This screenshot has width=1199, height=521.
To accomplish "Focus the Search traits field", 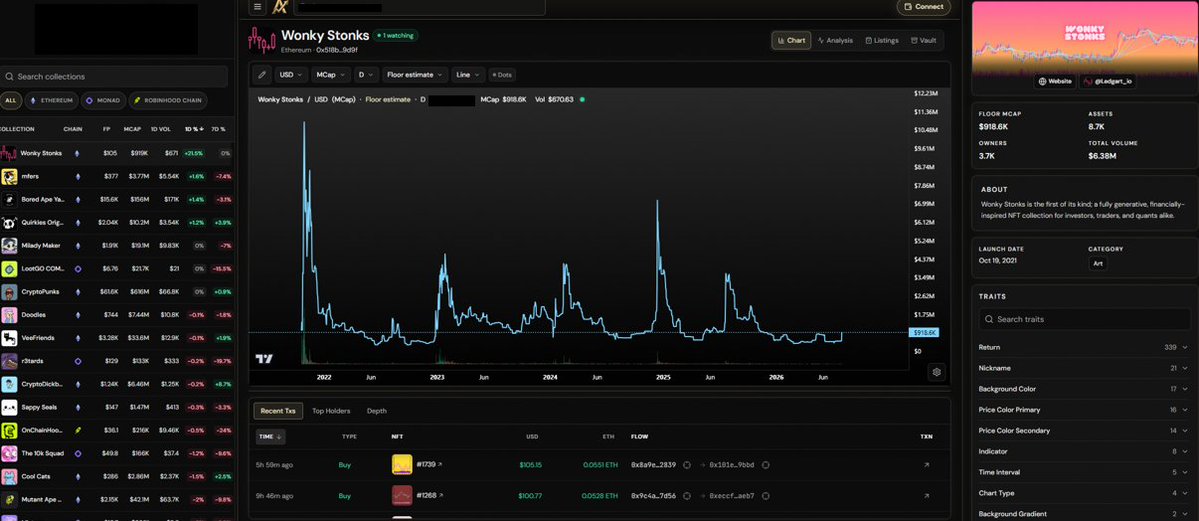I will click(x=1084, y=319).
